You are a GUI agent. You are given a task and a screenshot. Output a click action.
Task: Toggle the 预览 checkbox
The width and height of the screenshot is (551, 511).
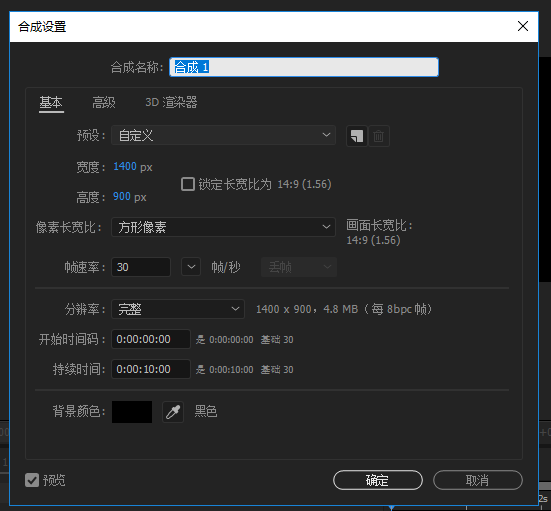click(32, 480)
